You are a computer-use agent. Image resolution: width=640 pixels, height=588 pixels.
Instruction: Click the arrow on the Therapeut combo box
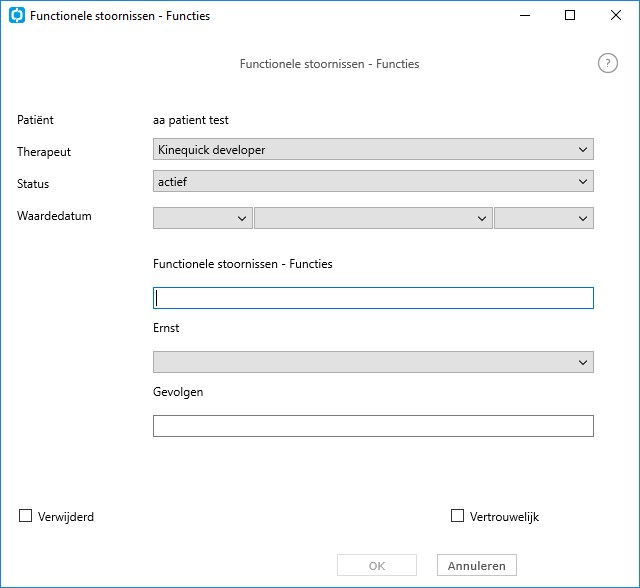click(583, 150)
